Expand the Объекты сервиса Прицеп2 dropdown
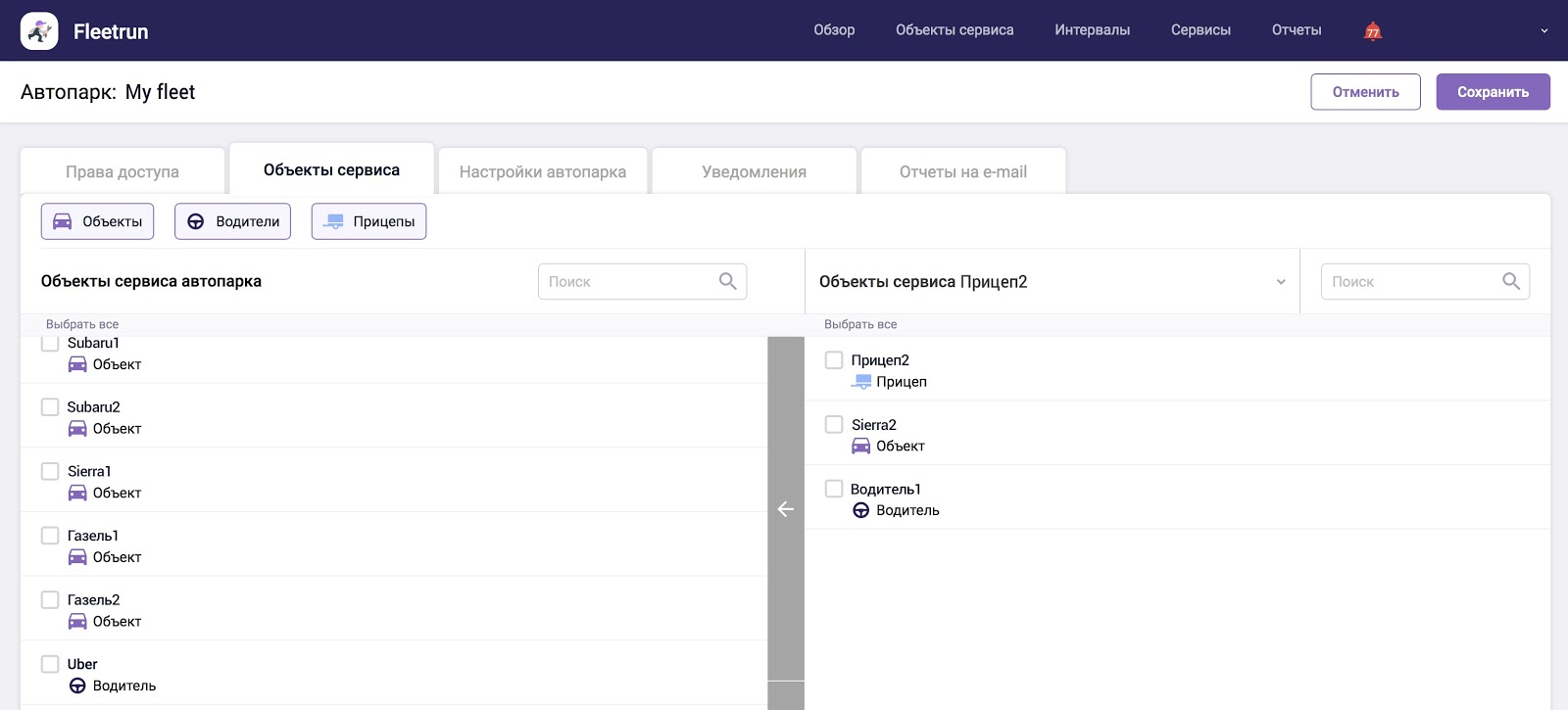The height and width of the screenshot is (710, 1568). [x=1280, y=282]
